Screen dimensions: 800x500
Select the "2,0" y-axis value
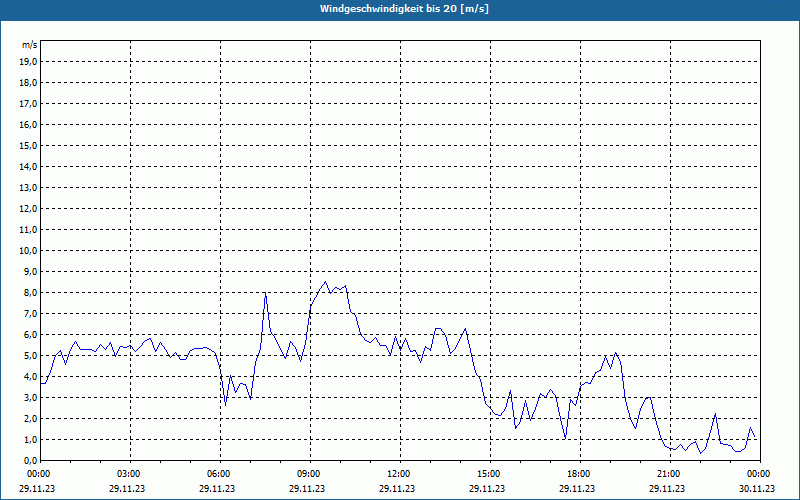point(31,418)
